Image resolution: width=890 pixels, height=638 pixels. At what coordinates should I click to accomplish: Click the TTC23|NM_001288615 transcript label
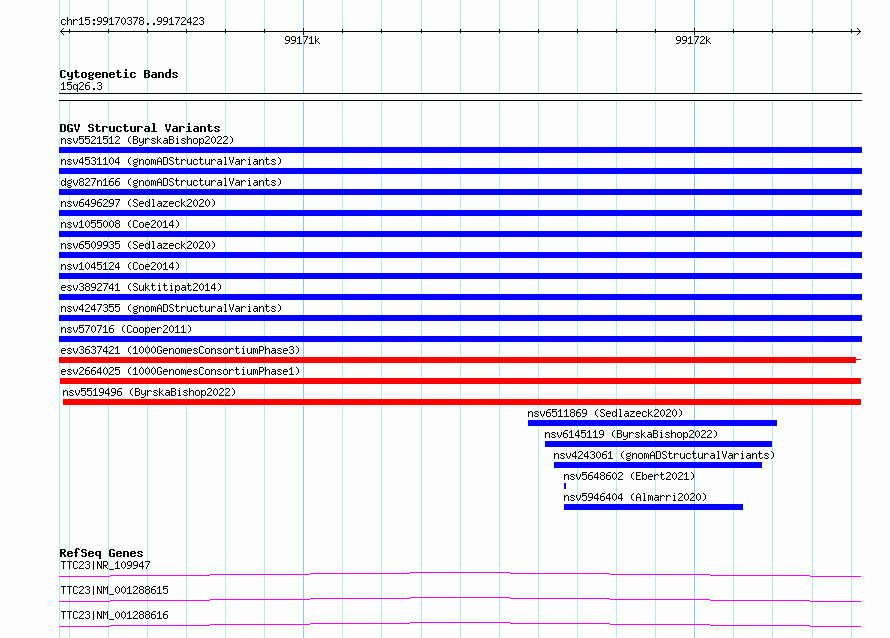[x=114, y=590]
